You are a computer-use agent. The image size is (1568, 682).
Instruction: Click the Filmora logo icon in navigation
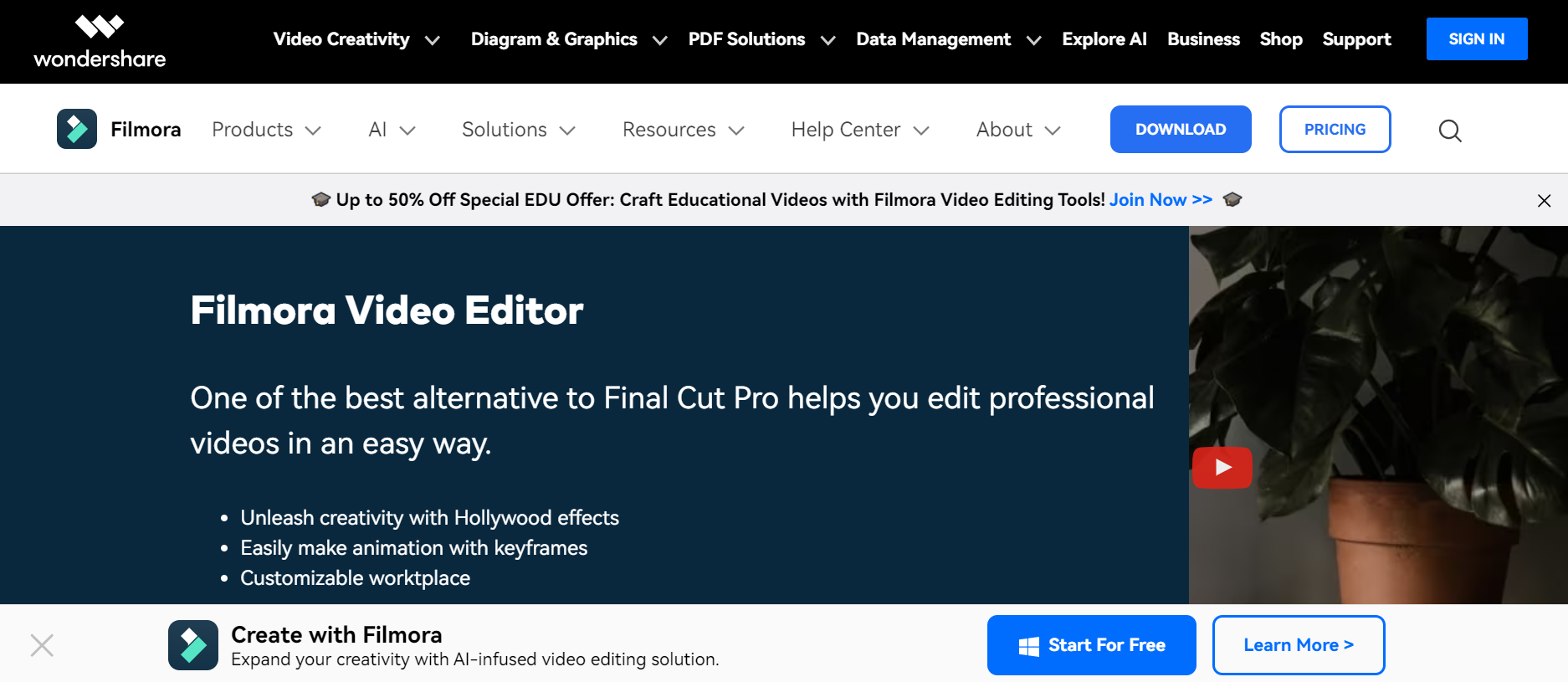[77, 129]
